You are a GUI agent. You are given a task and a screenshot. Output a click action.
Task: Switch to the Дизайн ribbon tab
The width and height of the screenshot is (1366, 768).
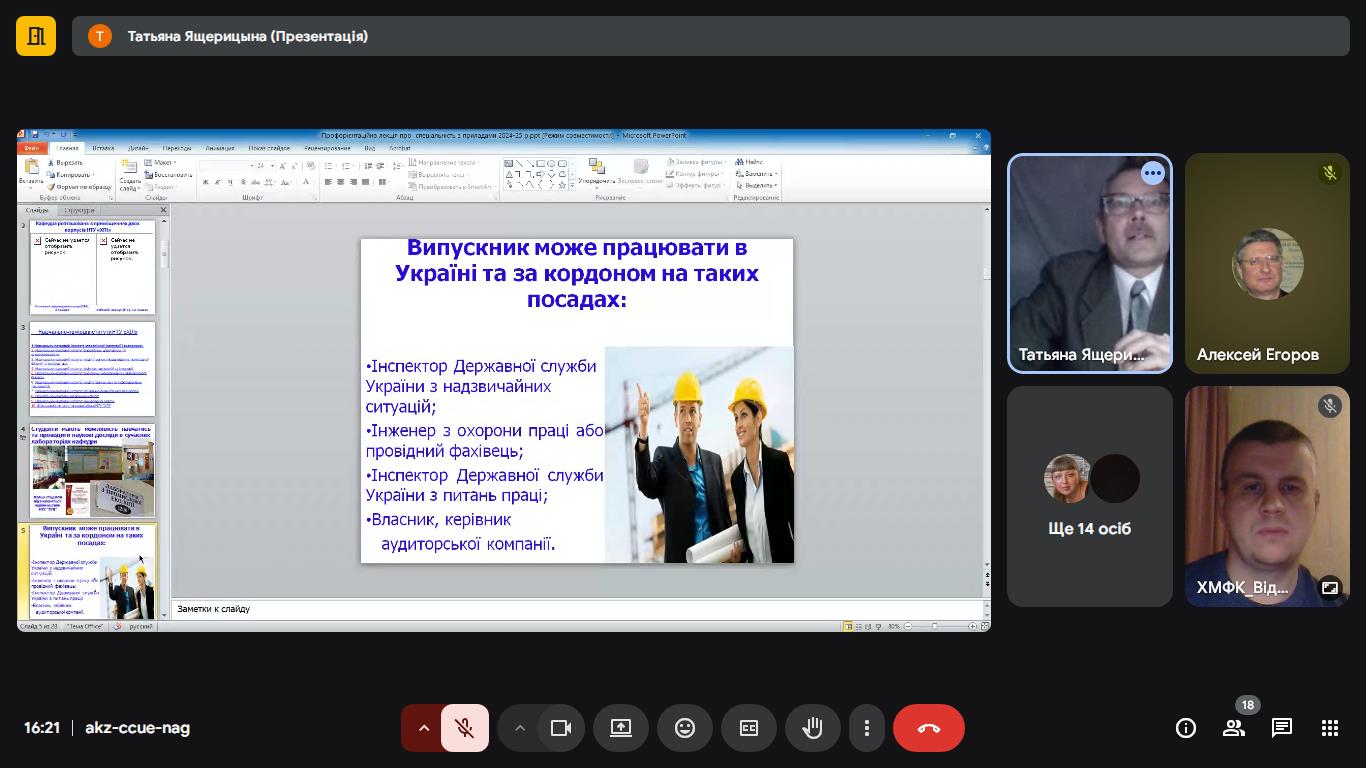(x=138, y=148)
